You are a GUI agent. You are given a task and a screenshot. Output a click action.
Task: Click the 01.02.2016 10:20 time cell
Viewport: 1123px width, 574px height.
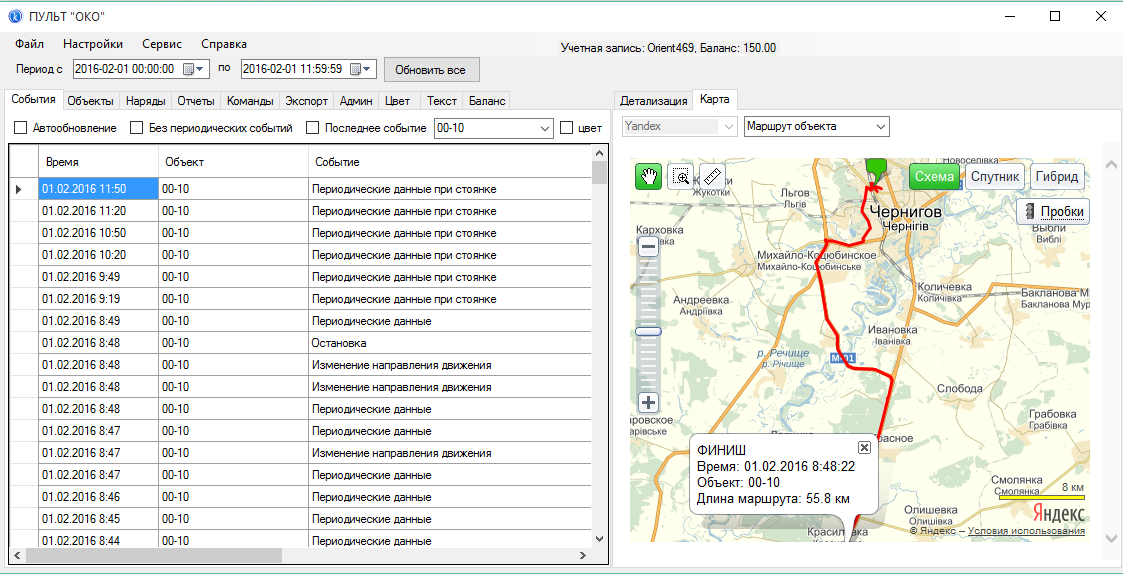(x=98, y=255)
